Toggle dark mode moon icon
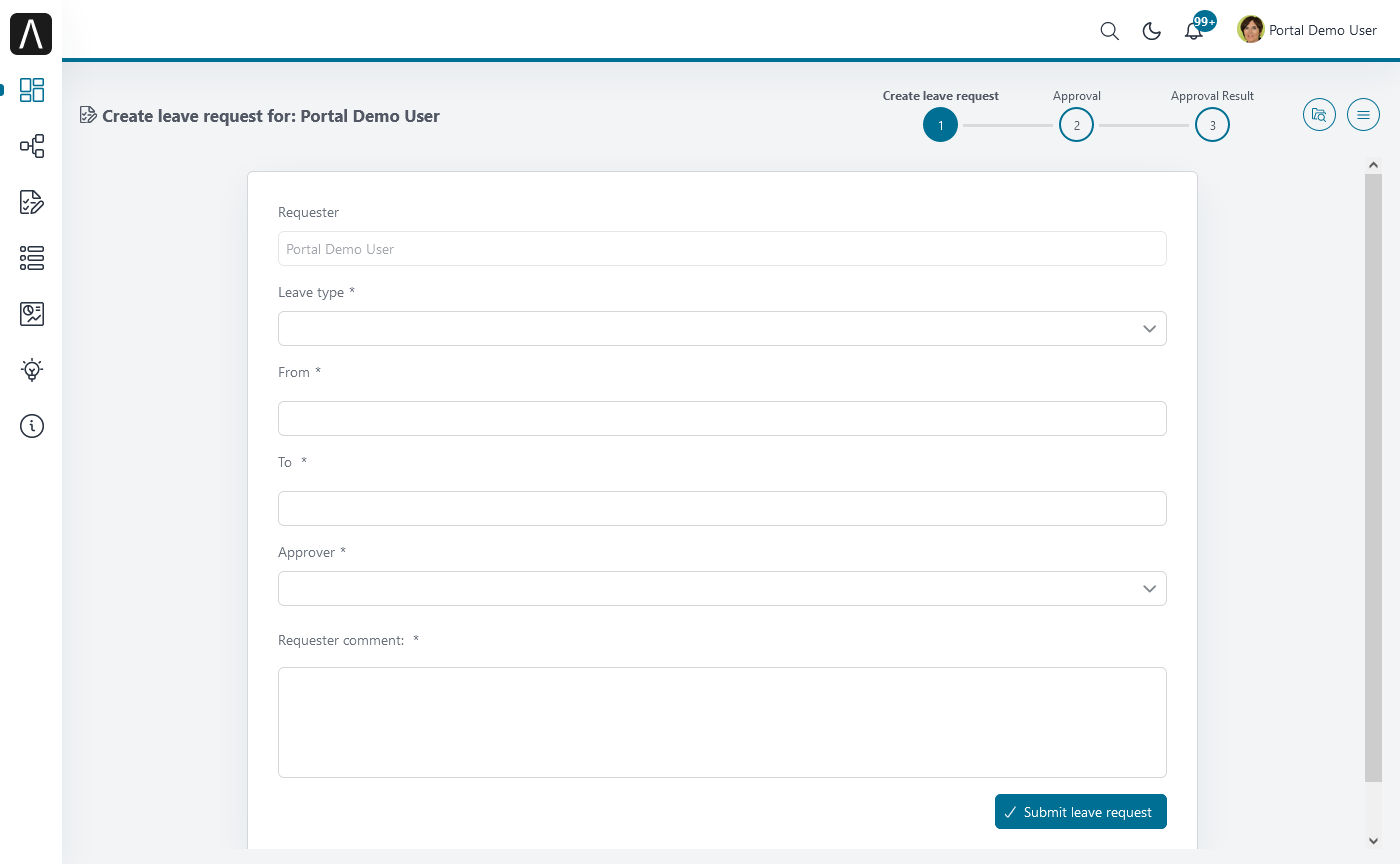The height and width of the screenshot is (864, 1400). coord(1151,31)
